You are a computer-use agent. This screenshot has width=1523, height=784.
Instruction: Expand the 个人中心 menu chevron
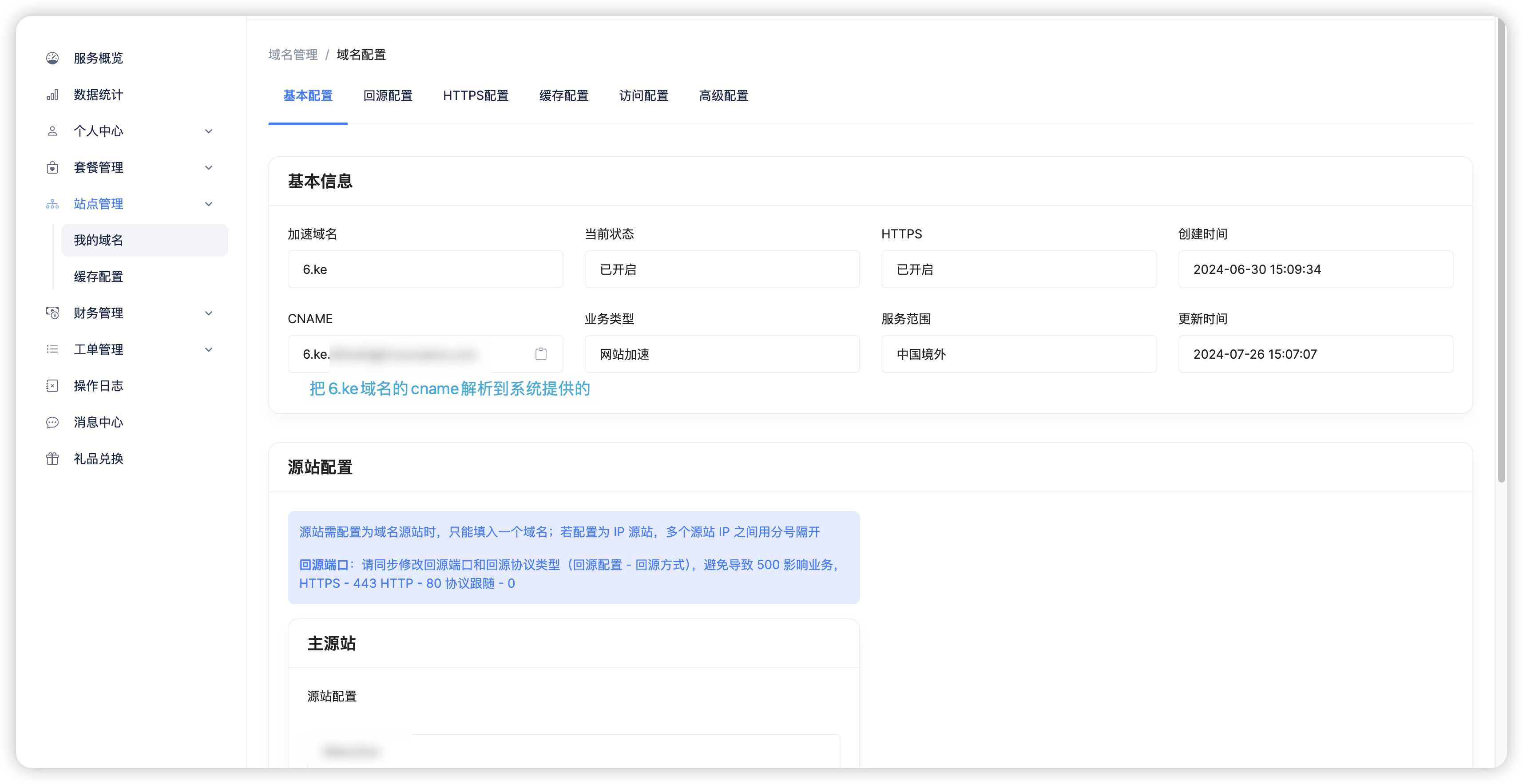tap(208, 131)
